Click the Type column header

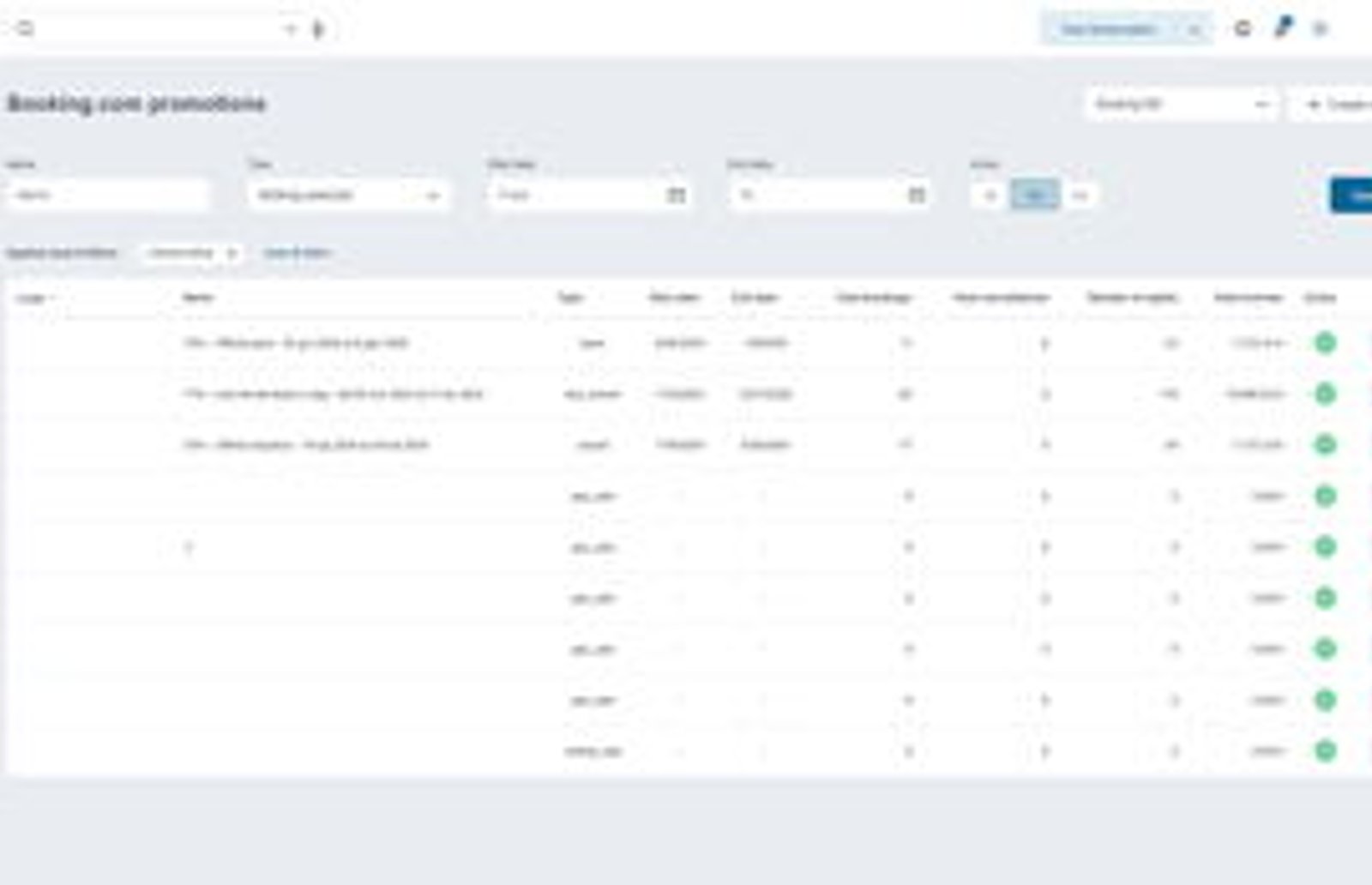point(571,298)
